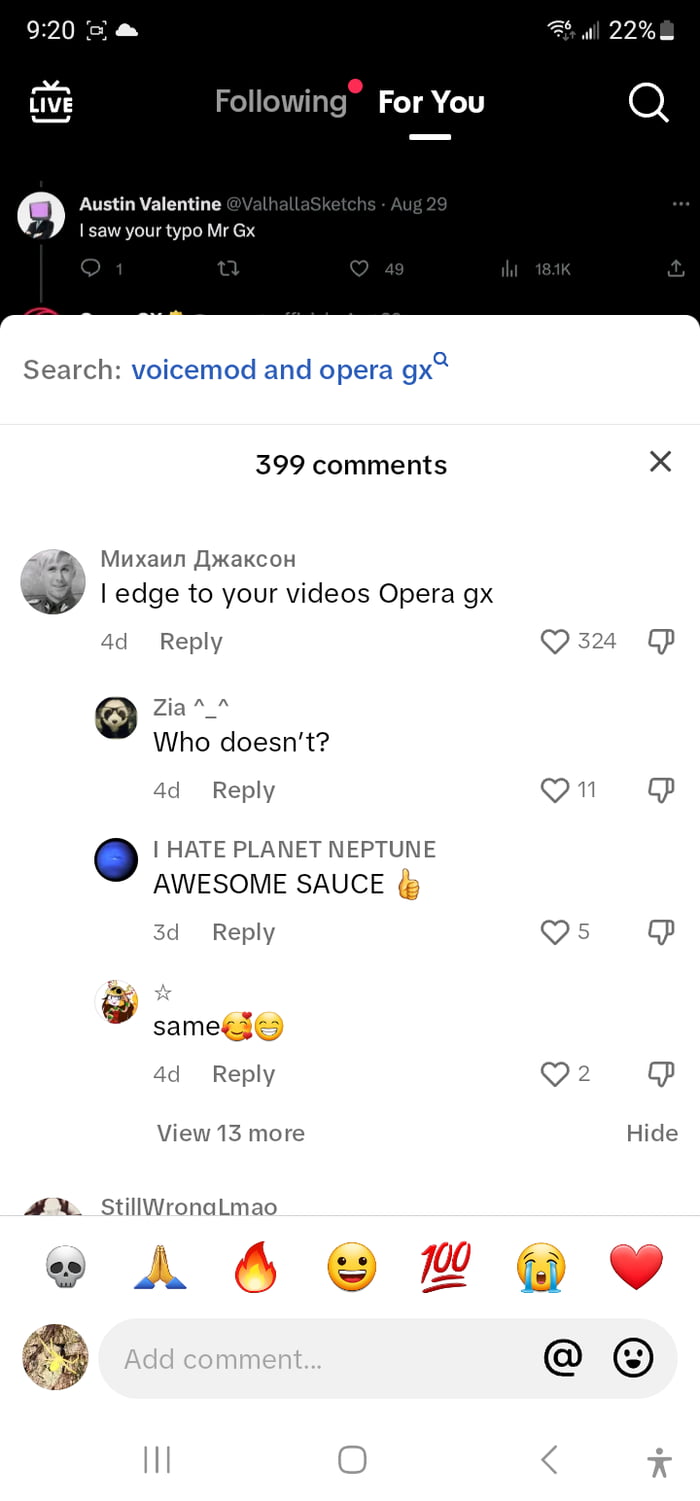The height and width of the screenshot is (1501, 700).
Task: Open the post options via ellipsis
Action: point(682,202)
